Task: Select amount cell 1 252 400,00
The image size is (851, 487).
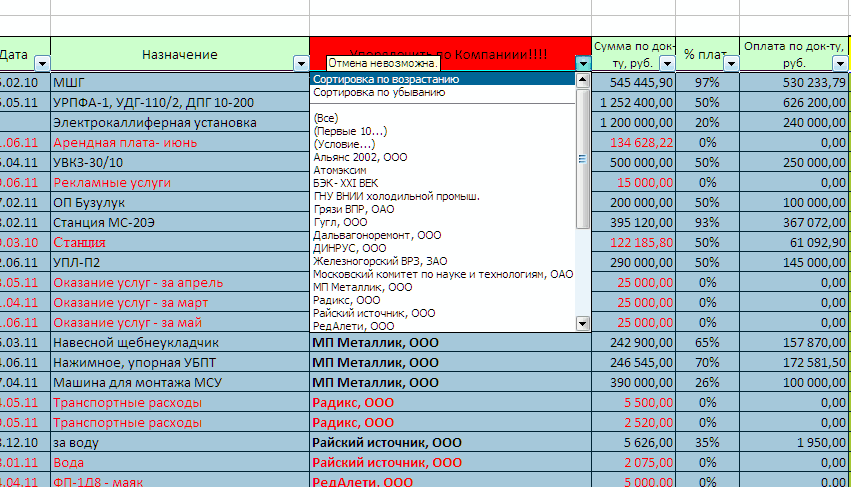Action: (x=633, y=103)
